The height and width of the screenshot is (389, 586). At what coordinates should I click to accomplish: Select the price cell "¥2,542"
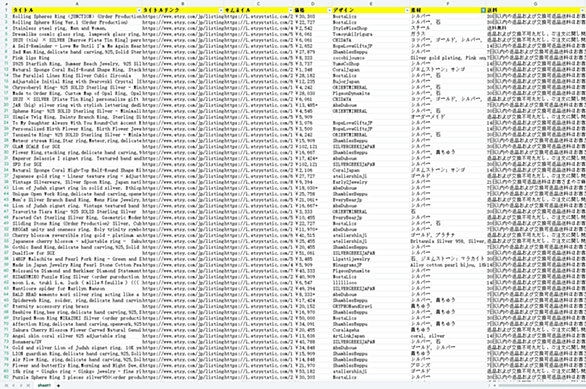click(x=313, y=28)
